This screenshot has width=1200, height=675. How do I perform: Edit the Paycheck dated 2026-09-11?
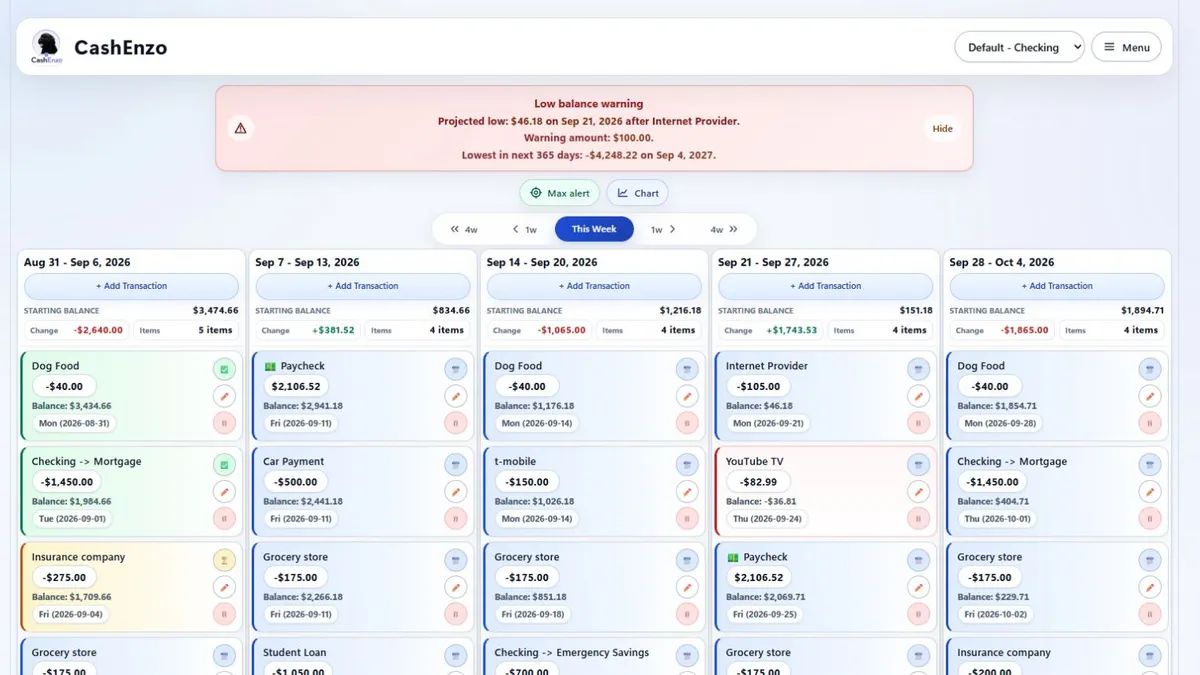pos(456,396)
